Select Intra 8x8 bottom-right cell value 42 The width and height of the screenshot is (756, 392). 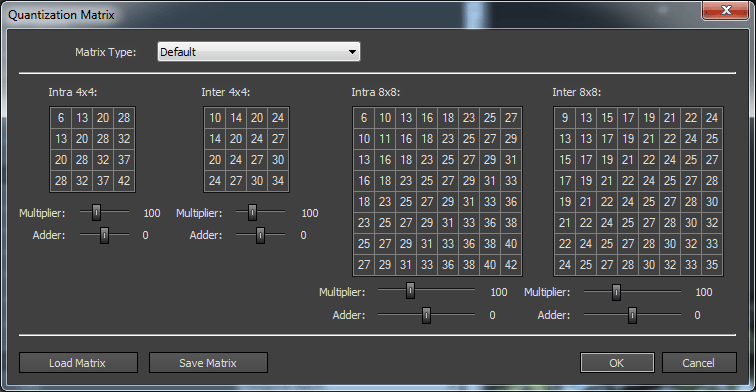[x=511, y=265]
